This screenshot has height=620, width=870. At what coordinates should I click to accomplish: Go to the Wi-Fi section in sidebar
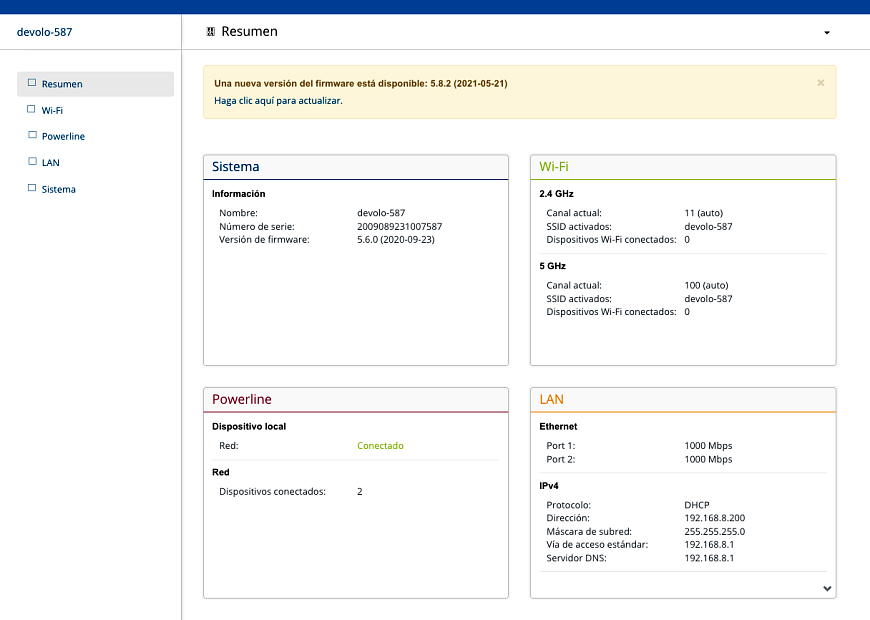pos(52,110)
